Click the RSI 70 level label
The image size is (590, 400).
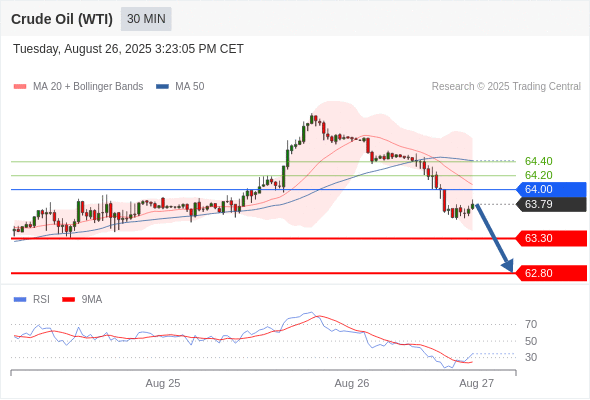tap(531, 324)
